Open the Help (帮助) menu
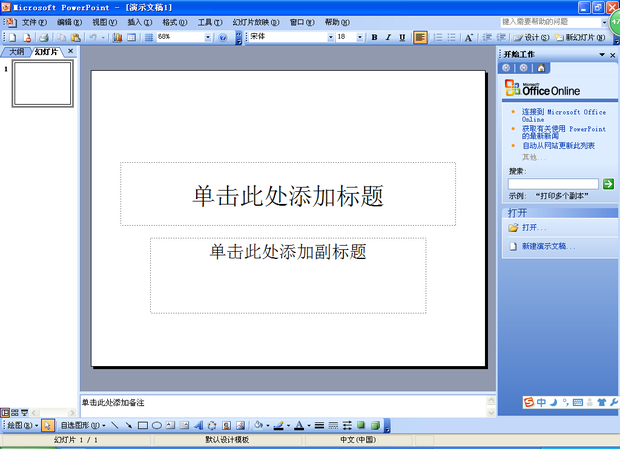Screen dimensions: 620x449 337,23
